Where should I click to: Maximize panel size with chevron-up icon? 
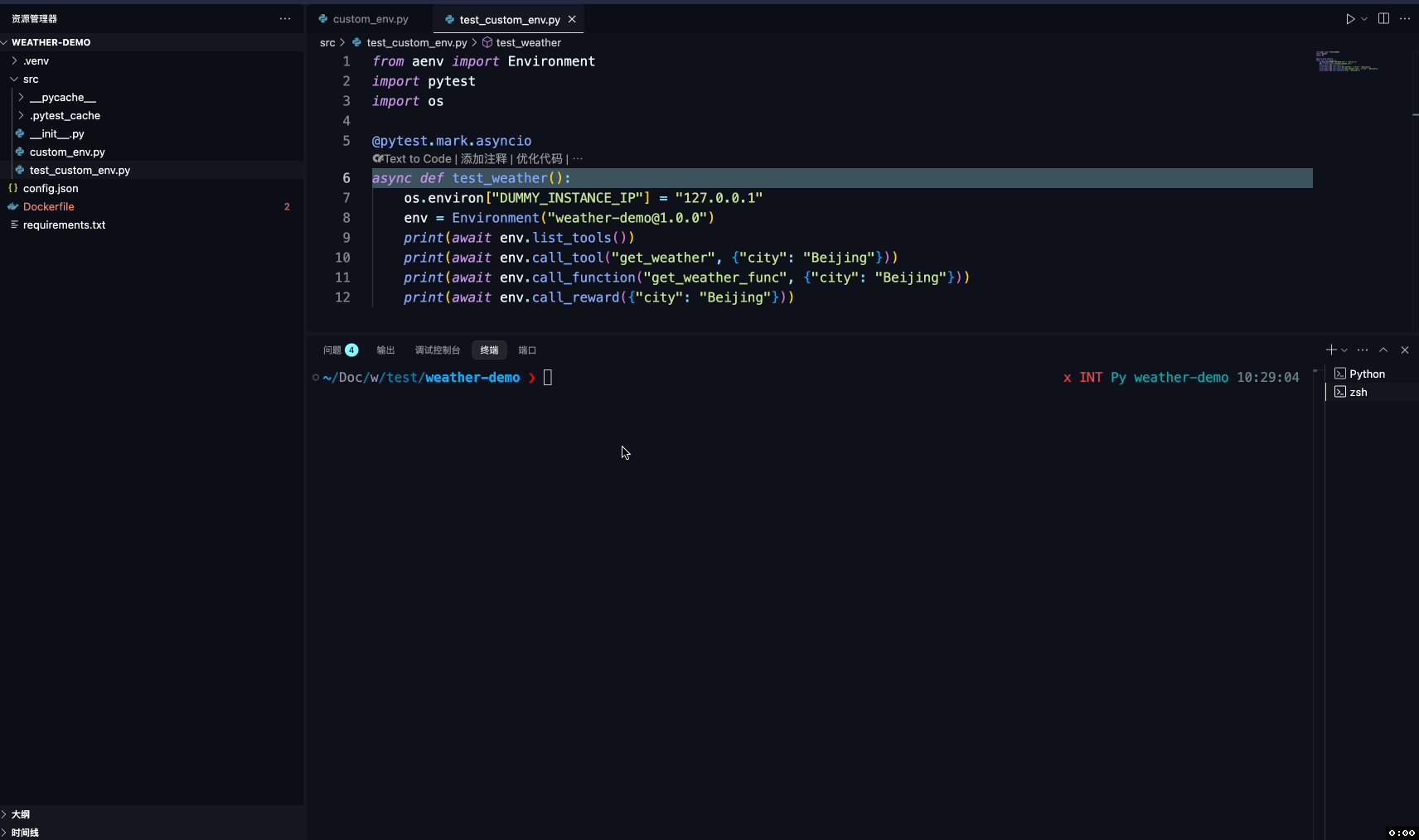point(1383,350)
